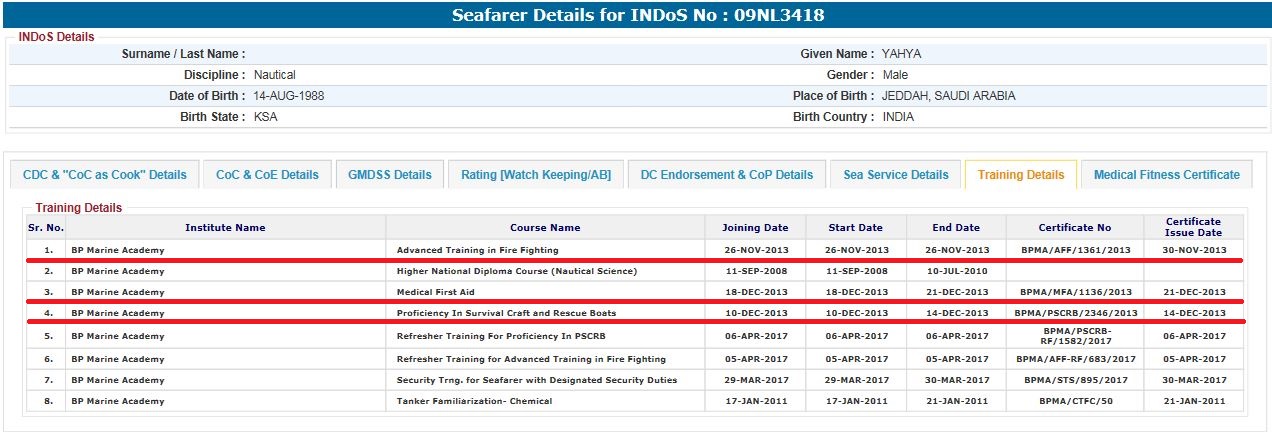
Task: Click the Certificate Issue Date column header
Action: pos(1193,227)
